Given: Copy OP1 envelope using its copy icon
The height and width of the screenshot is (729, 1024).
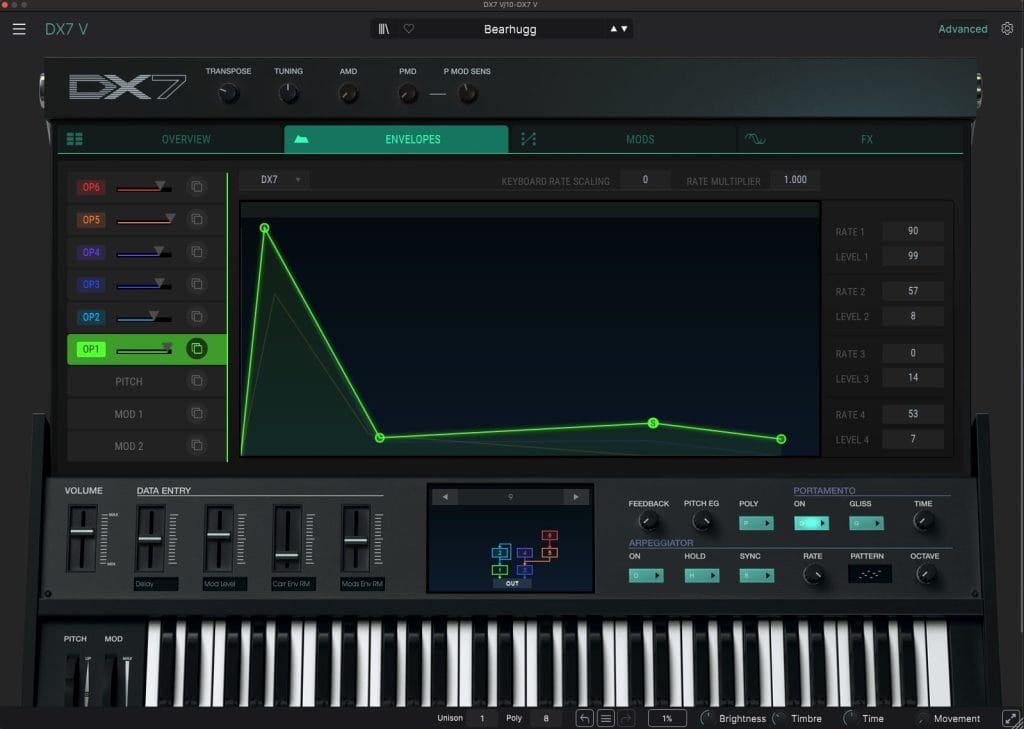Looking at the screenshot, I should tap(196, 349).
